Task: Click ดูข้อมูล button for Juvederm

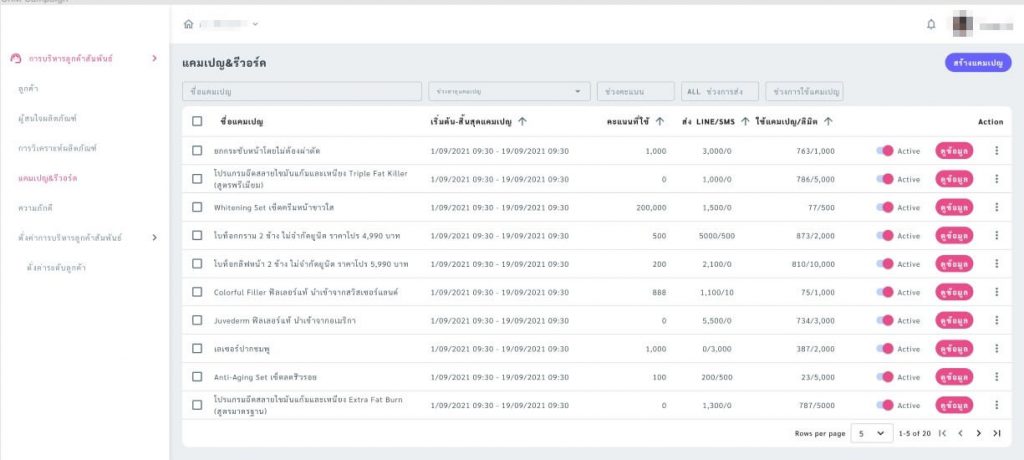Action: pos(954,320)
